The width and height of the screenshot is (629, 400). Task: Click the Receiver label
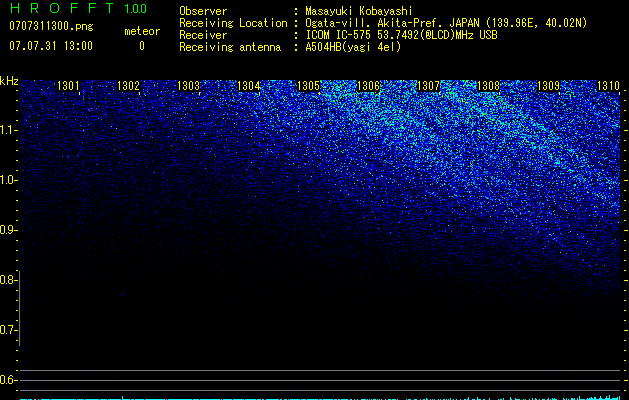click(203, 35)
